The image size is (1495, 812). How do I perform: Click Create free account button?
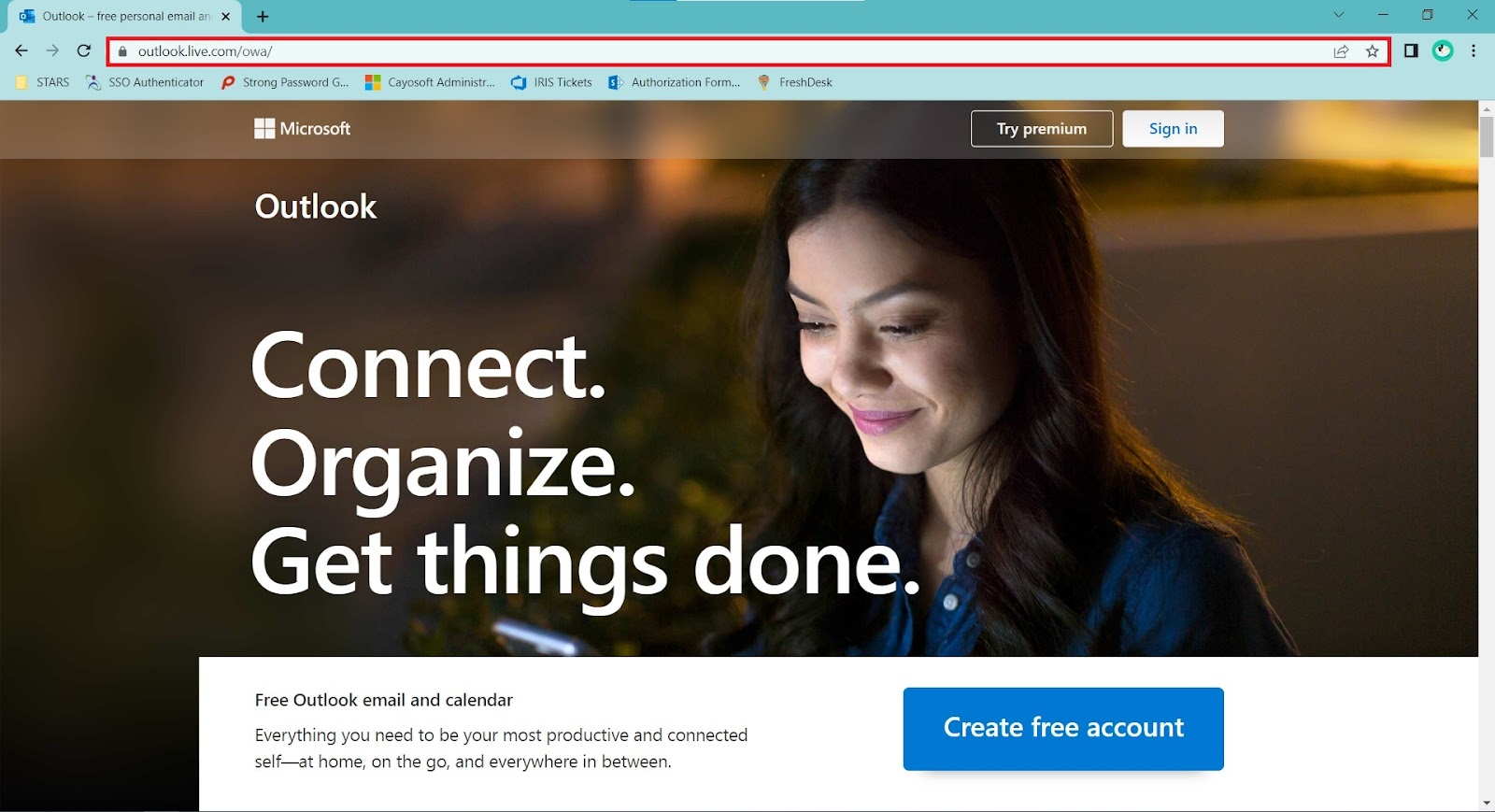[1063, 729]
